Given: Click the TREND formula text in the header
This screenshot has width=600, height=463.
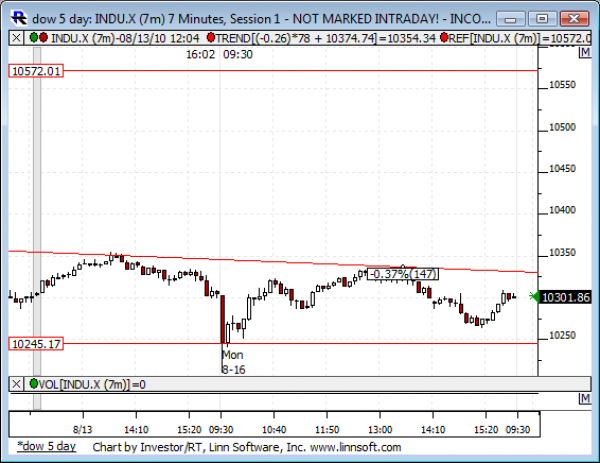Looking at the screenshot, I should pyautogui.click(x=325, y=38).
